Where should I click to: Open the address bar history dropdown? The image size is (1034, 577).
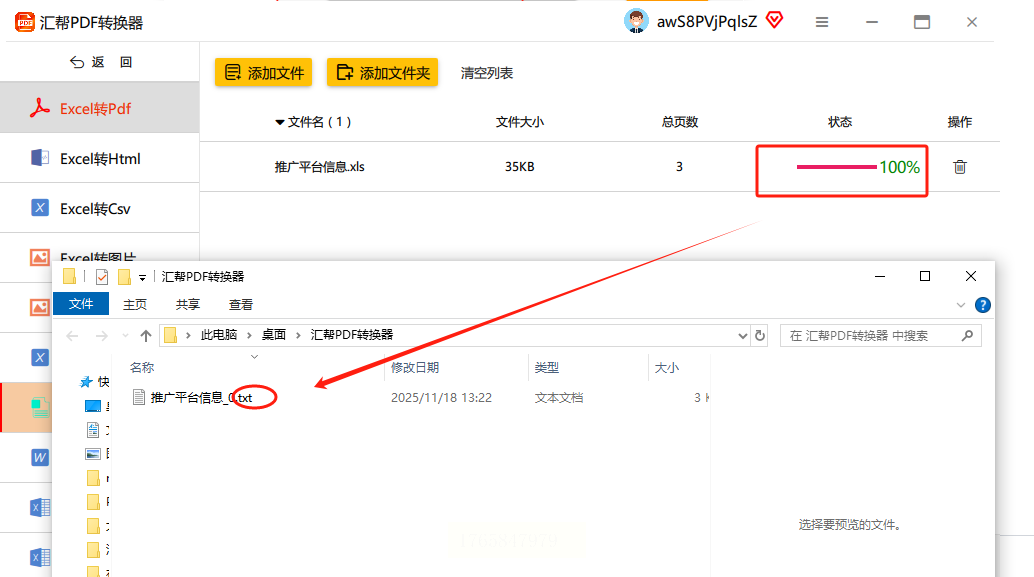click(x=743, y=336)
